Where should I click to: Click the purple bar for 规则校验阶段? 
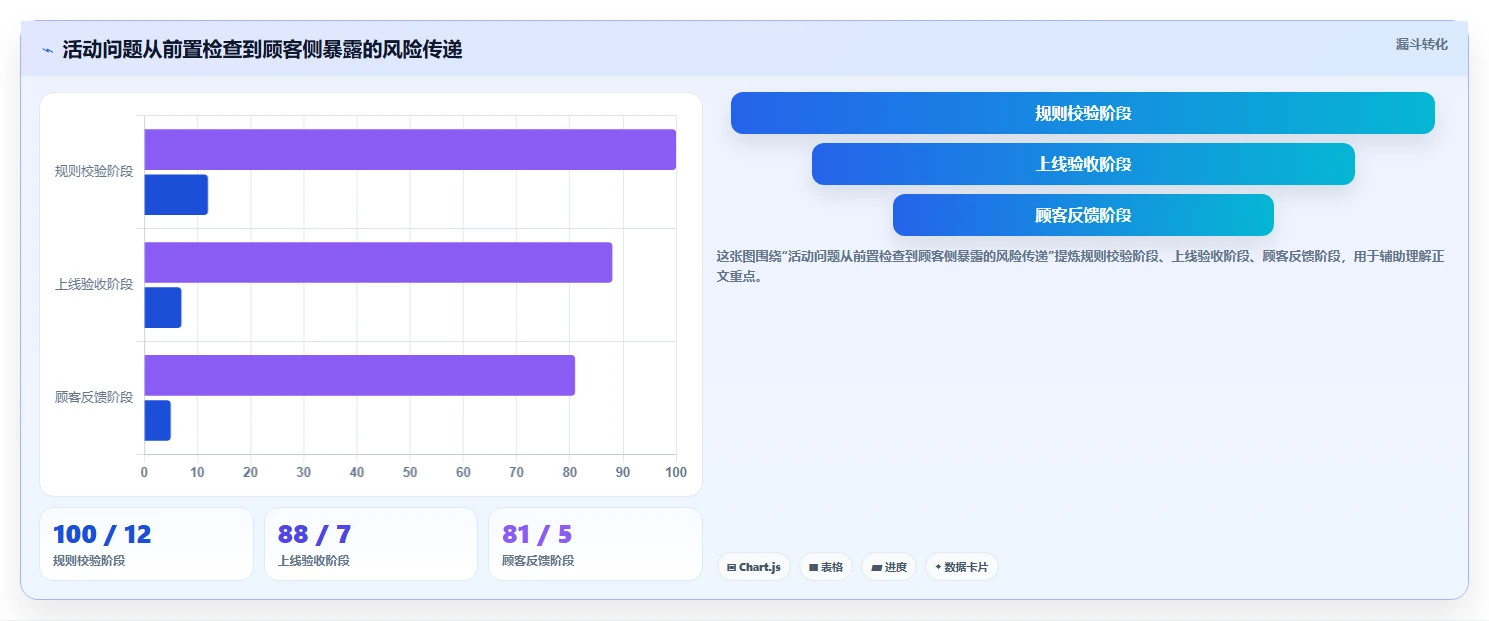coord(410,149)
